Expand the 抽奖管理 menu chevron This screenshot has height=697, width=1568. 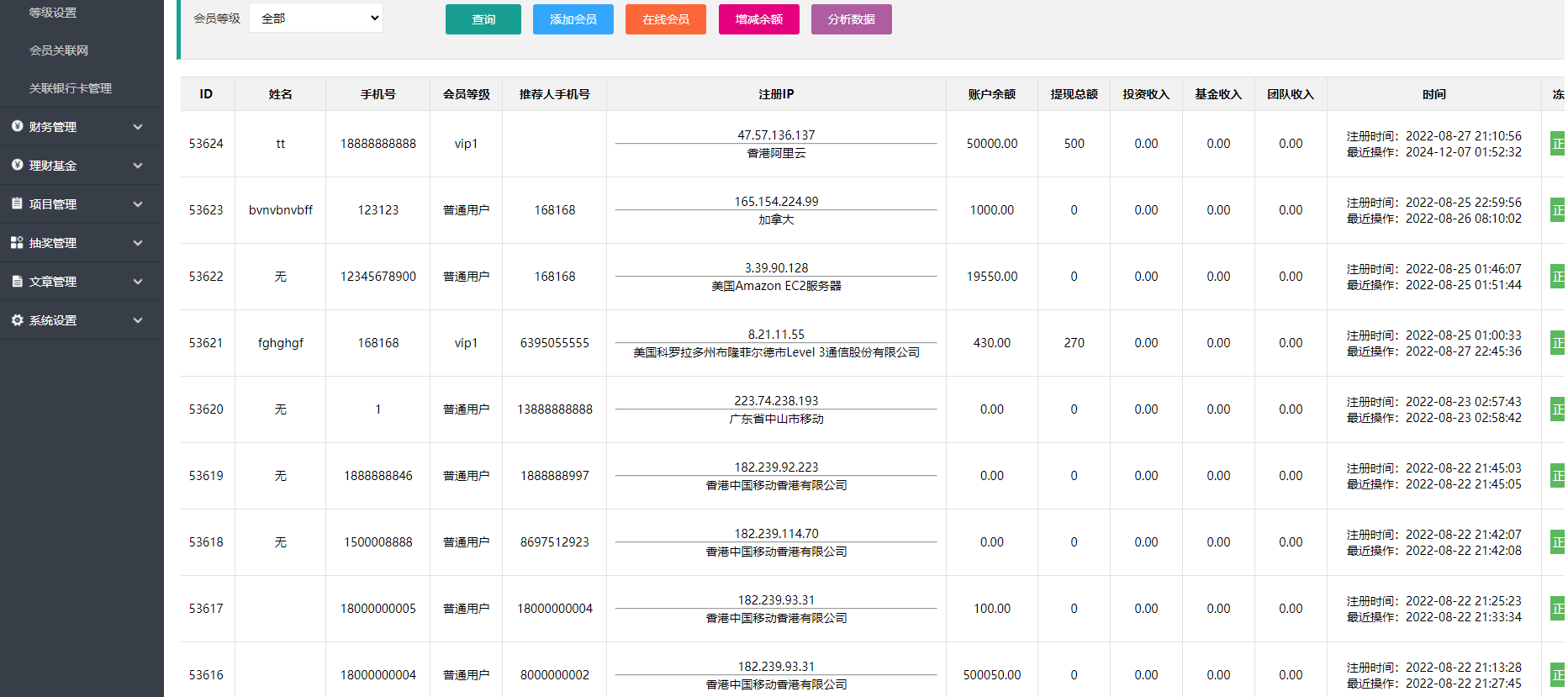tap(138, 243)
